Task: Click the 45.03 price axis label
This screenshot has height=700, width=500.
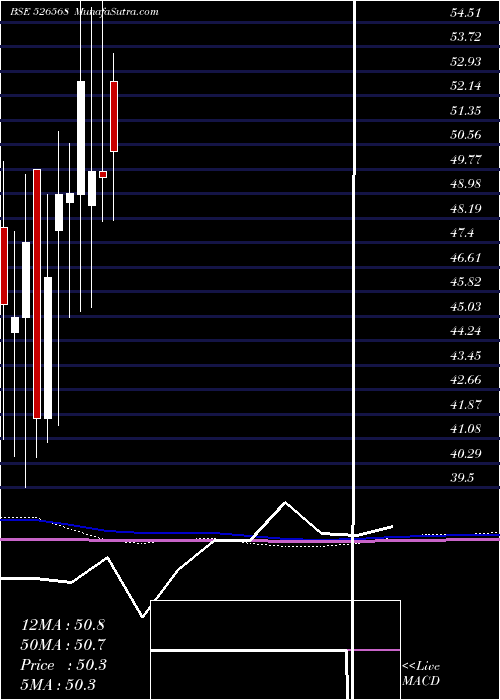Action: pos(466,307)
